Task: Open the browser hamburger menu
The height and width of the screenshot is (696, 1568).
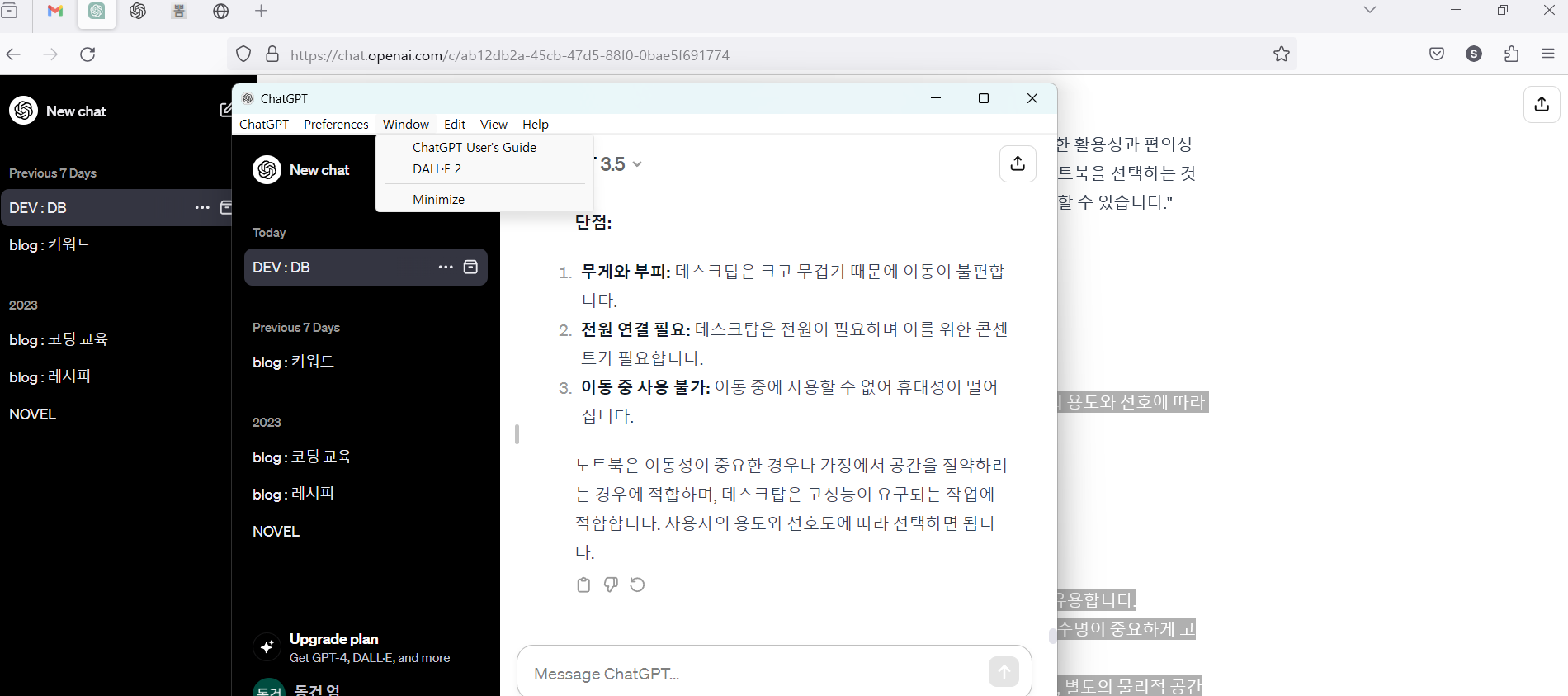Action: click(x=1548, y=54)
